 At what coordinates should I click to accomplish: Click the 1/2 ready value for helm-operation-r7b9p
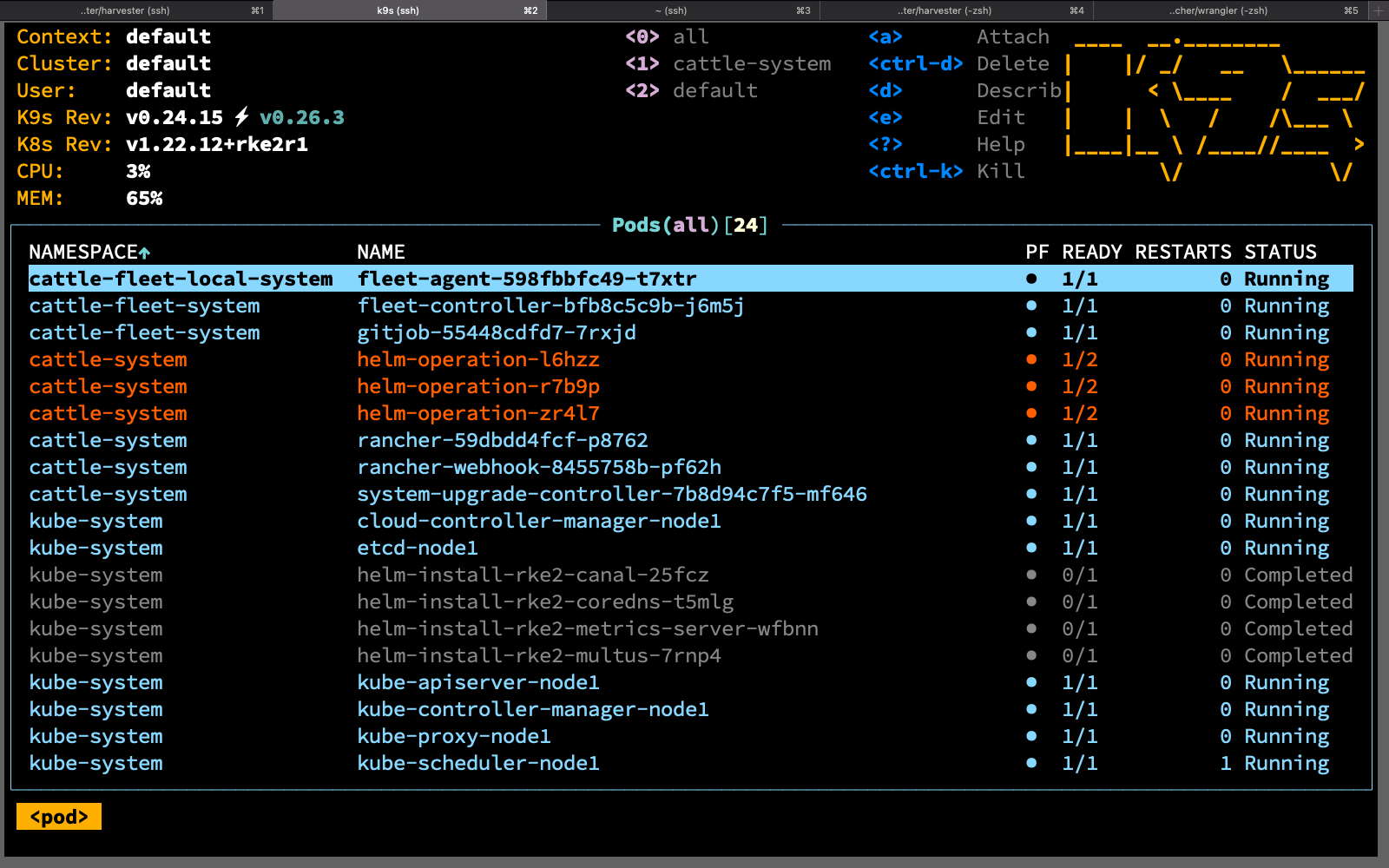(x=1080, y=386)
